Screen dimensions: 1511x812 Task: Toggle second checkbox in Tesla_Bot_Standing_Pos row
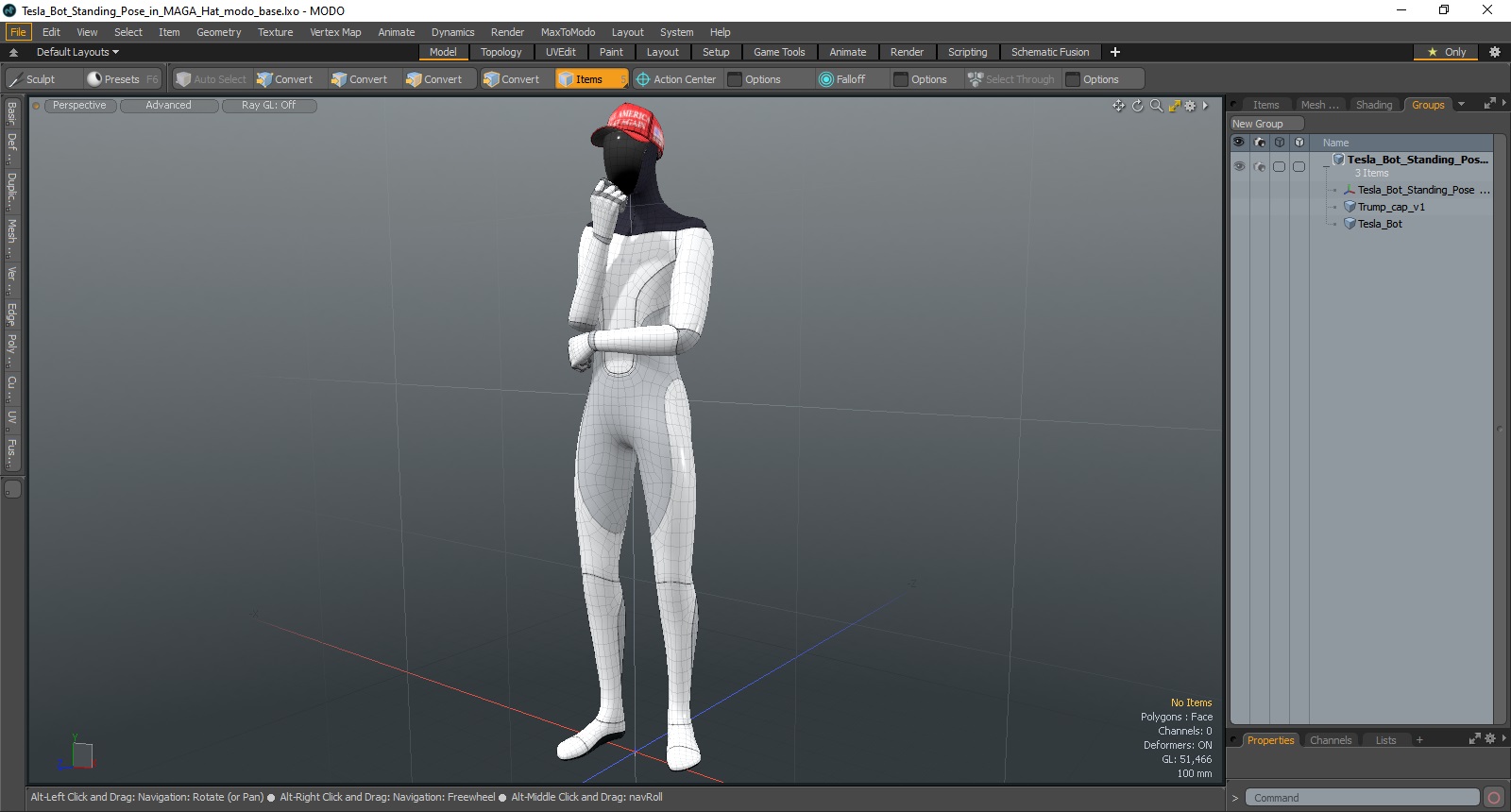pos(1299,166)
